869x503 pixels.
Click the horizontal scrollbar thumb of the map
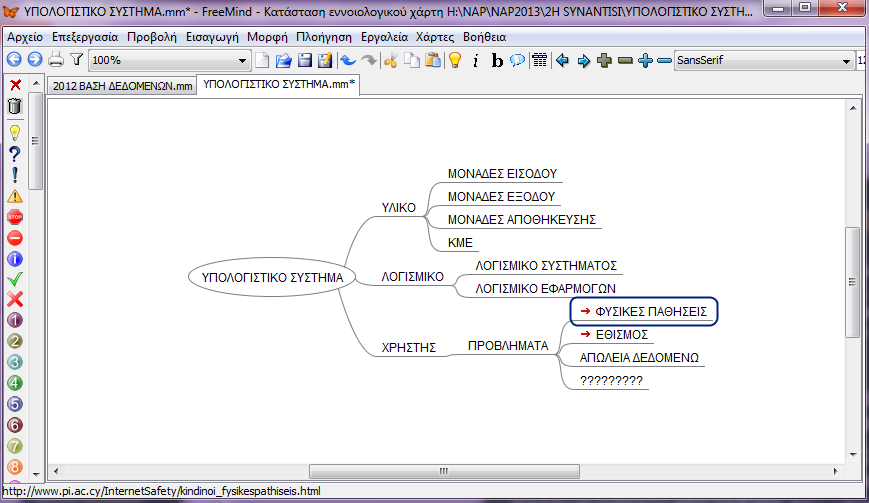[444, 471]
